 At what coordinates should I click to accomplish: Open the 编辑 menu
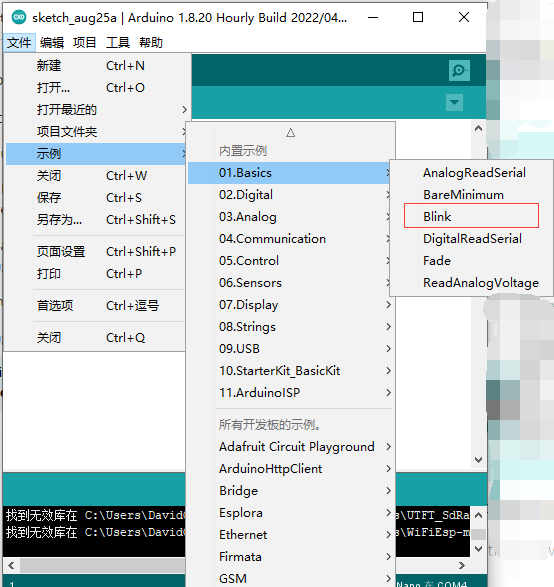coord(52,42)
